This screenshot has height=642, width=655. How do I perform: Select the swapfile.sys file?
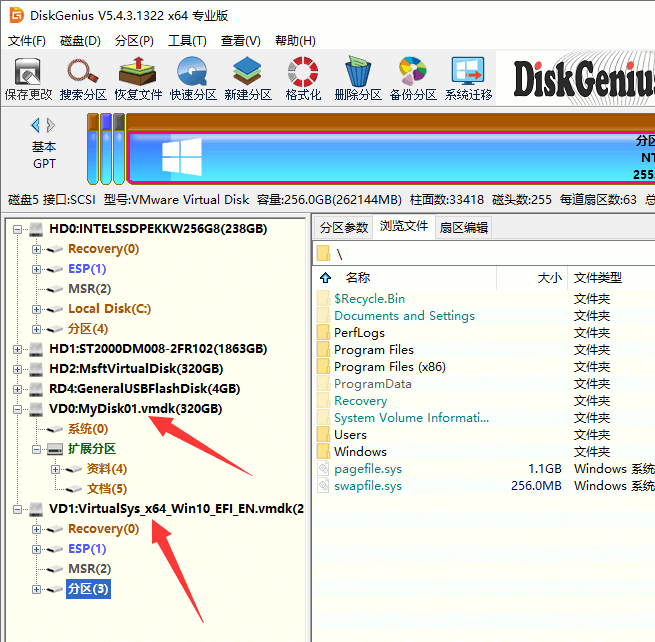pyautogui.click(x=368, y=486)
